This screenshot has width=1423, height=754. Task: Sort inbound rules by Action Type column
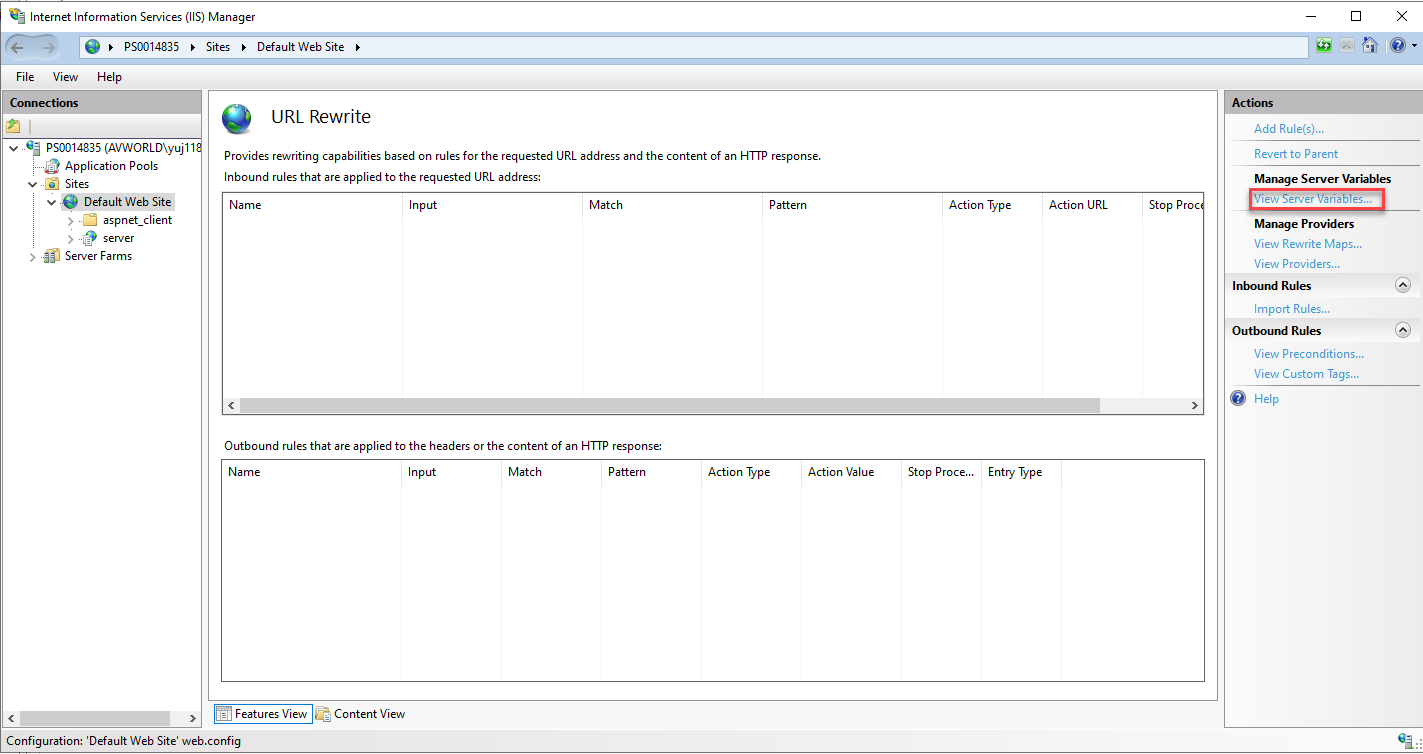992,205
